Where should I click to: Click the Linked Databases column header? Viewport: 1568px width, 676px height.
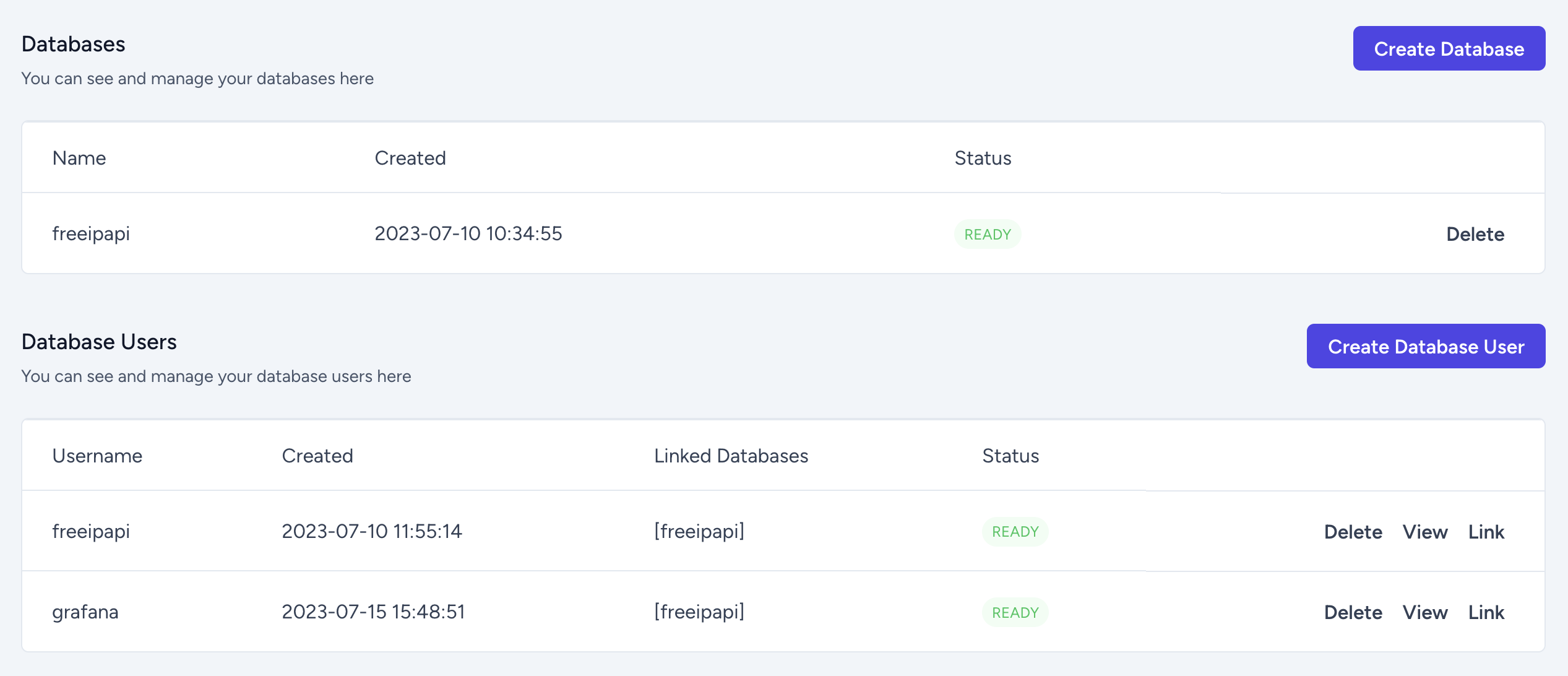click(731, 456)
